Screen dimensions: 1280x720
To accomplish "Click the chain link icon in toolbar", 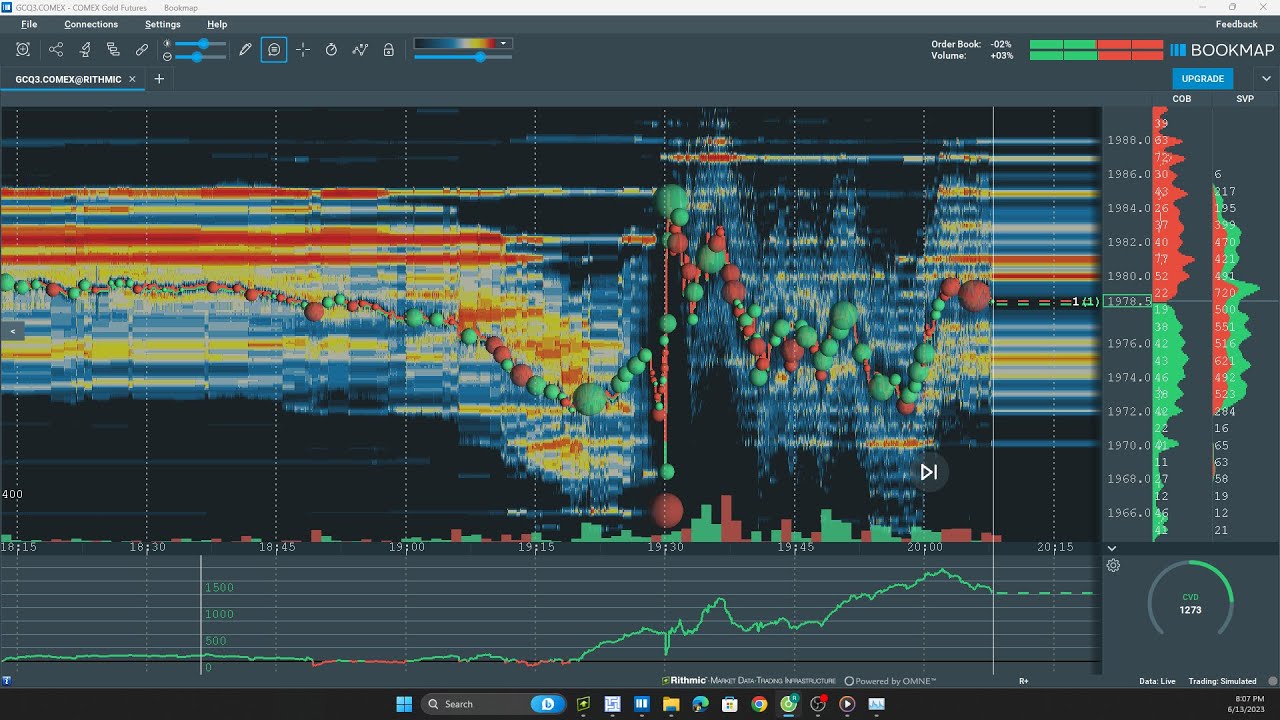I will [x=142, y=49].
